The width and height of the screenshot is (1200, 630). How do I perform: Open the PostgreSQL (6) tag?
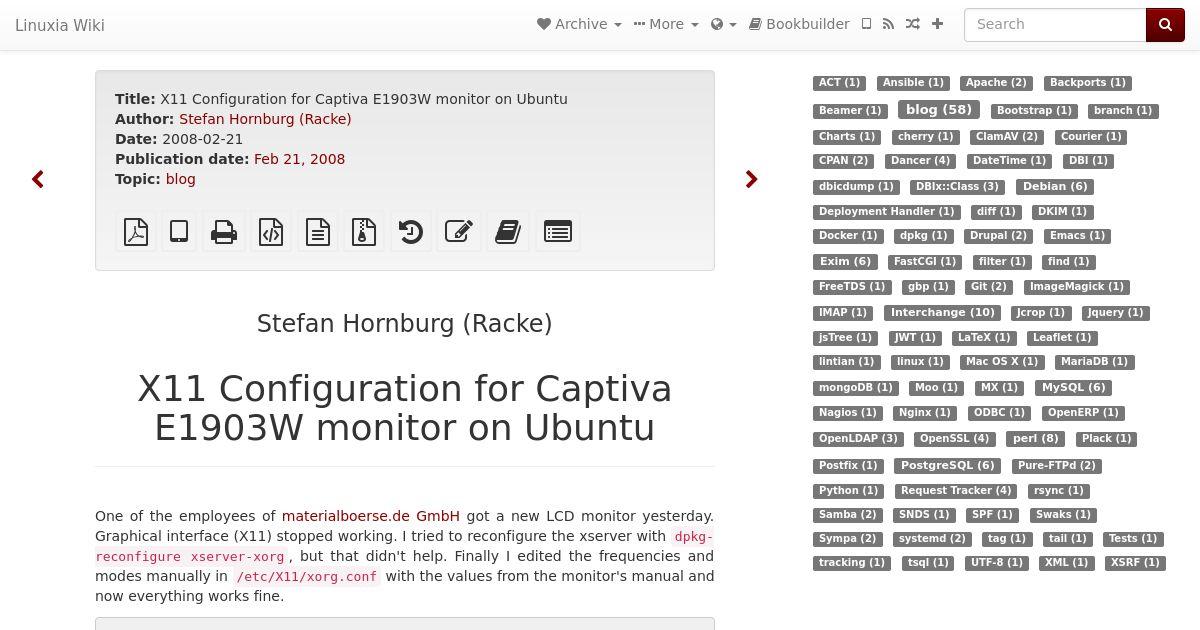(x=948, y=465)
